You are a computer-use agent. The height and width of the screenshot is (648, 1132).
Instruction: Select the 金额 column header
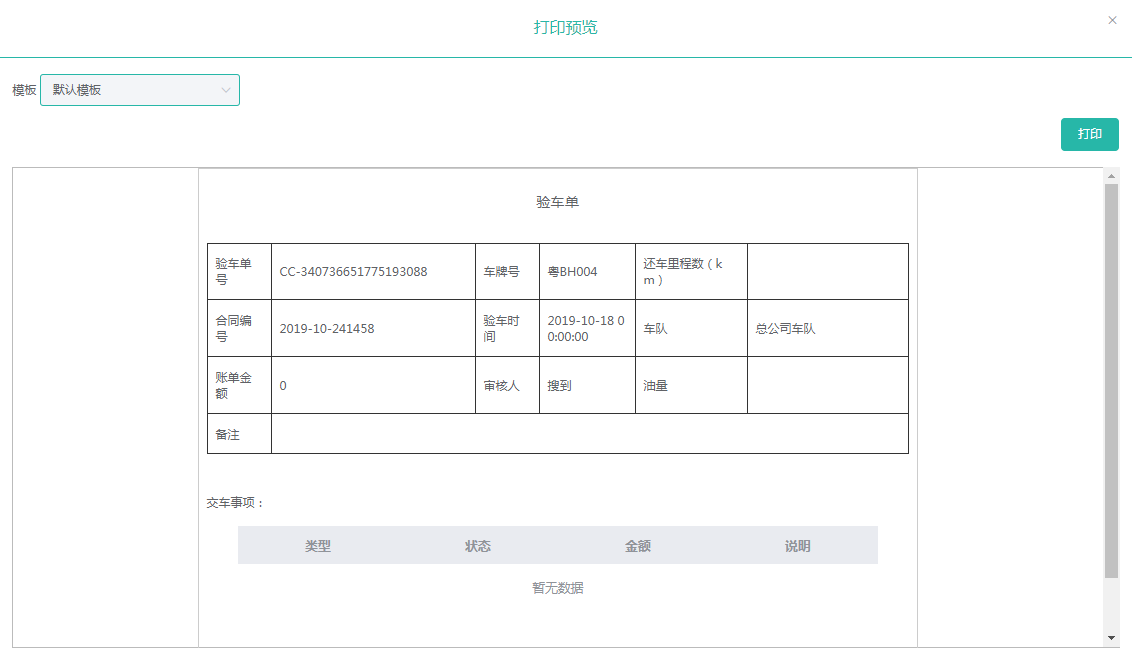(x=638, y=546)
